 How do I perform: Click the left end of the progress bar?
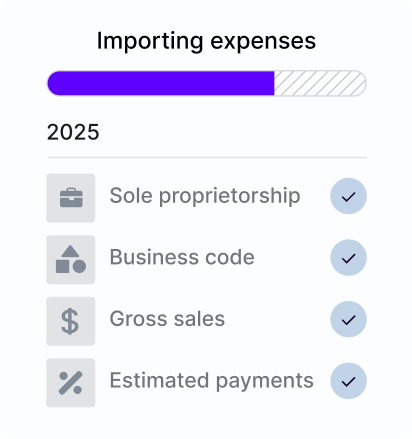point(53,83)
